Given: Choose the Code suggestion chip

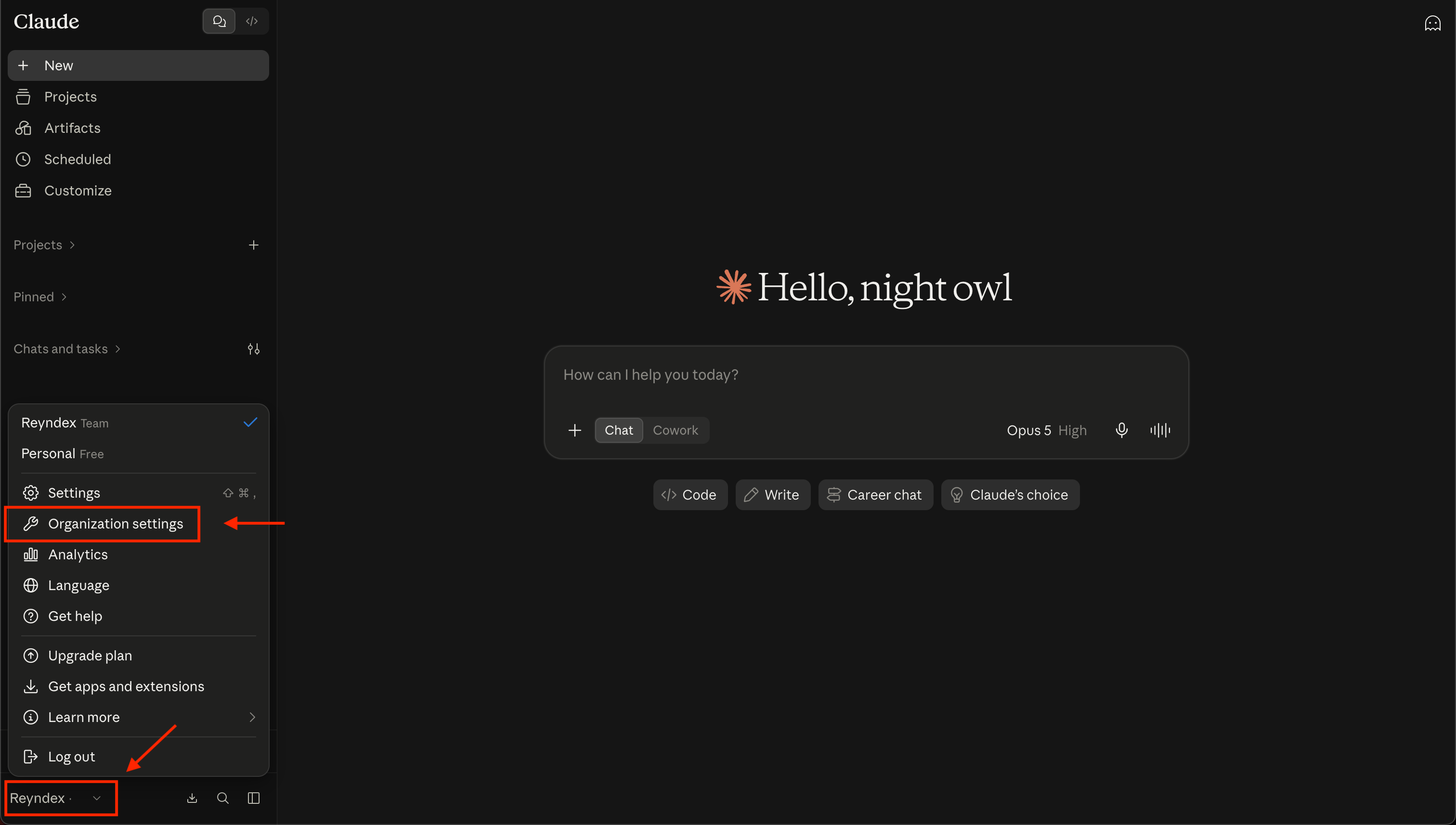Looking at the screenshot, I should (690, 495).
